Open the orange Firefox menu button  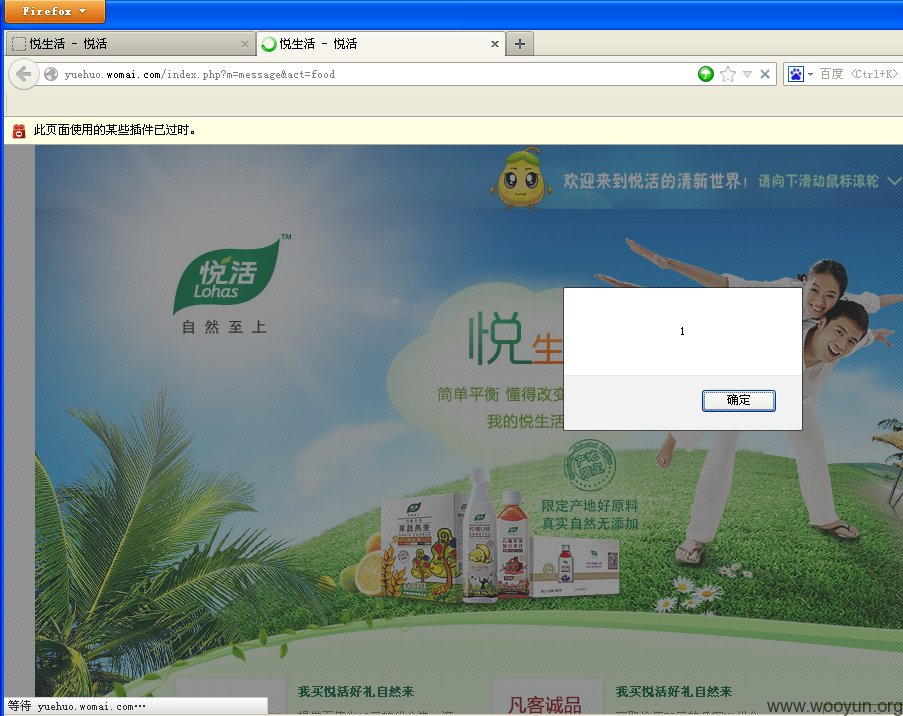click(54, 11)
